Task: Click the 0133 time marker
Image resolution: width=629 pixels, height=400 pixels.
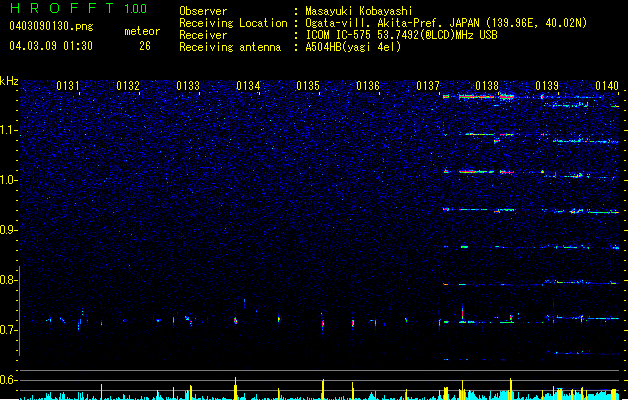Action: [x=188, y=86]
